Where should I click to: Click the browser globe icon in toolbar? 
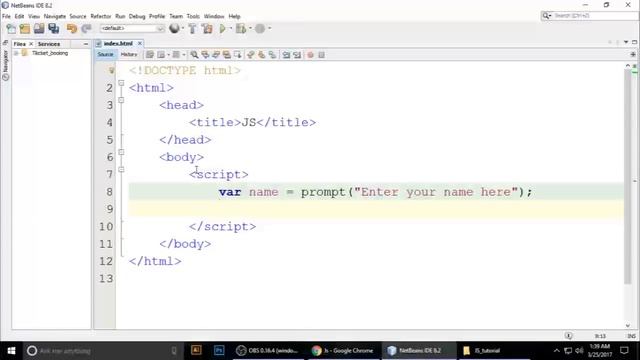(174, 28)
